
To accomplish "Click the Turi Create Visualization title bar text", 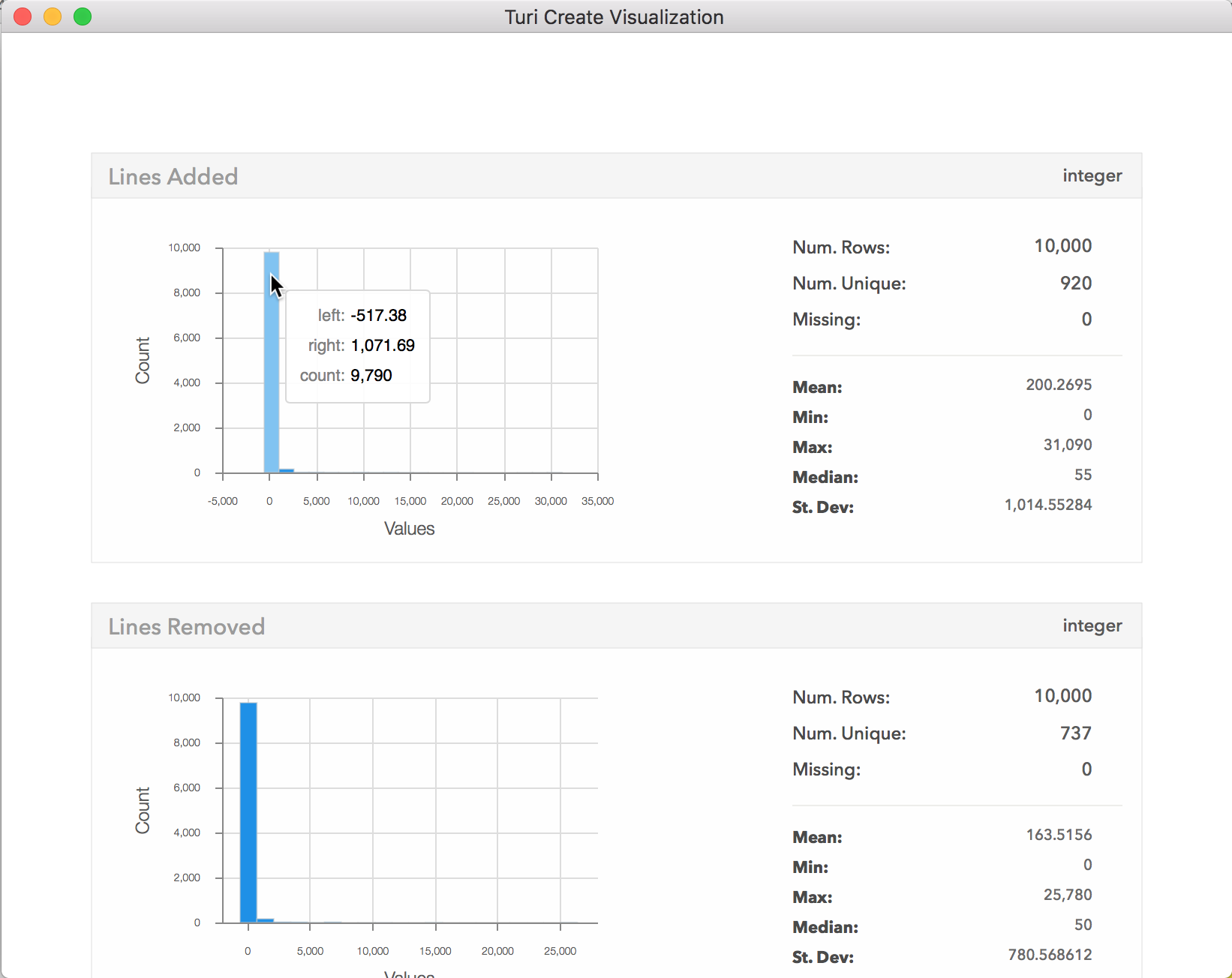I will click(614, 16).
